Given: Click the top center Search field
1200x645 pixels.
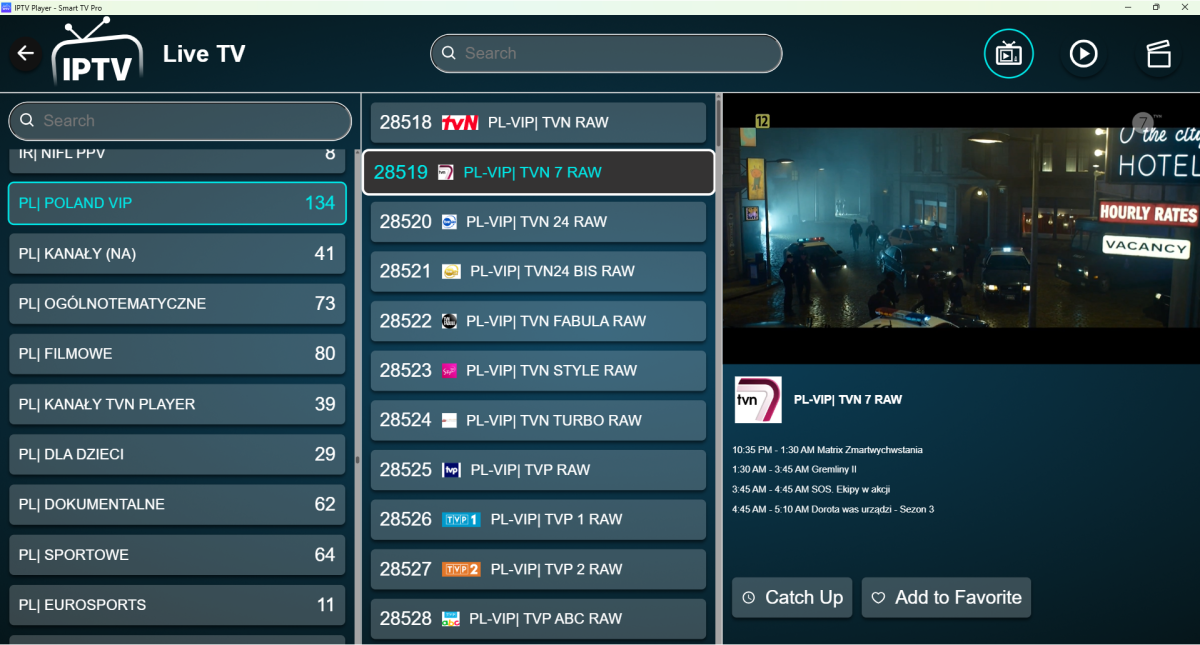Looking at the screenshot, I should [606, 53].
